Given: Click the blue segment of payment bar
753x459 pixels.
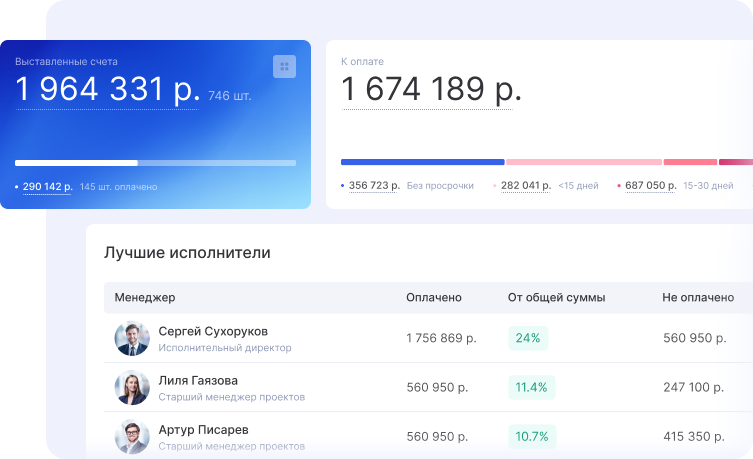Looking at the screenshot, I should (x=422, y=161).
